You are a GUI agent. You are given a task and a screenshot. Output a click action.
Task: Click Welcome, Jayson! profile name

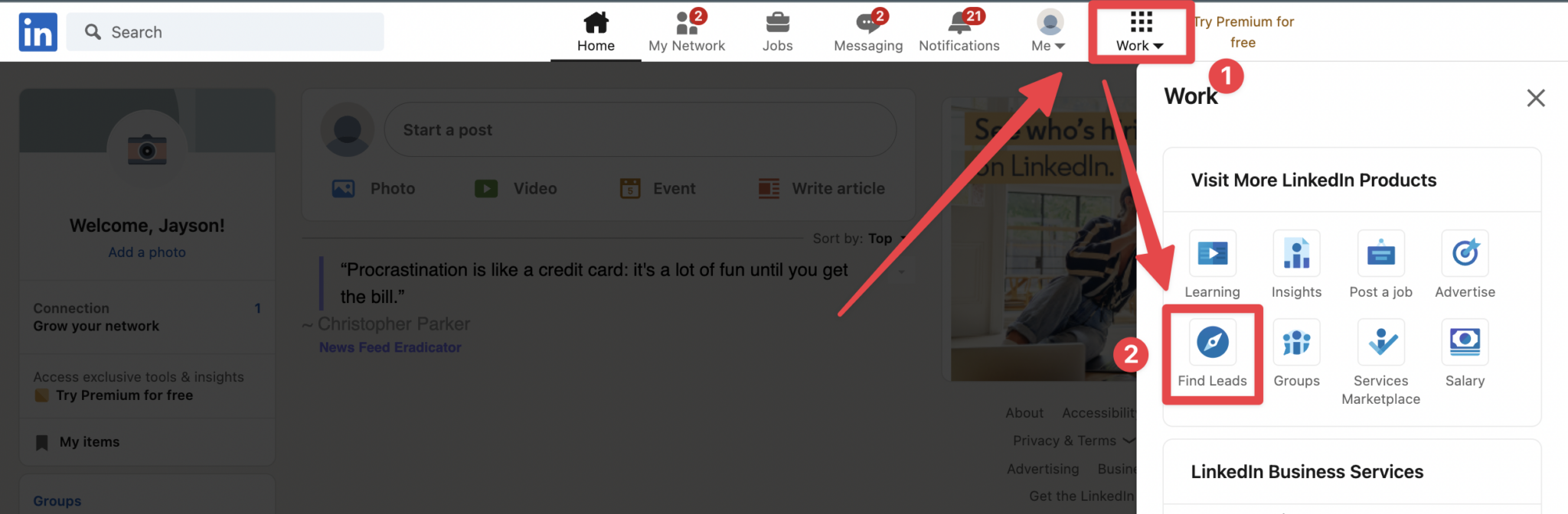tap(147, 226)
